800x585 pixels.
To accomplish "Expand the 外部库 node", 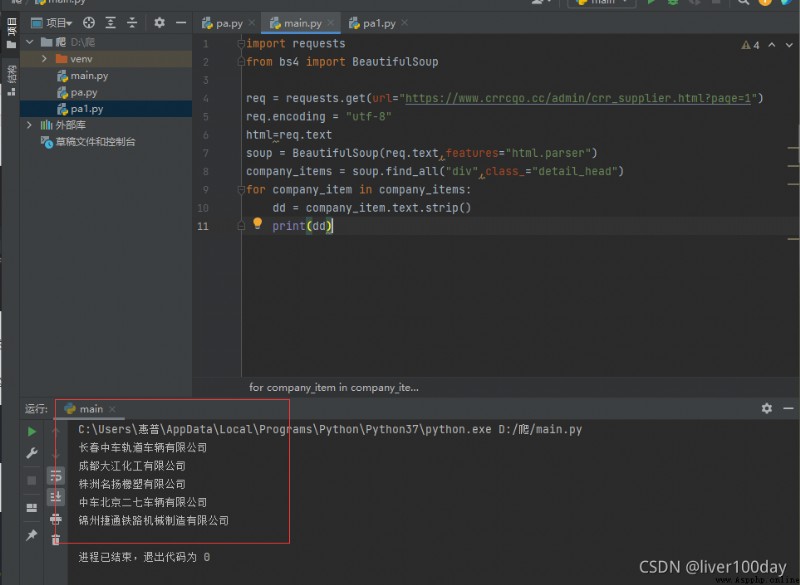I will (x=29, y=125).
